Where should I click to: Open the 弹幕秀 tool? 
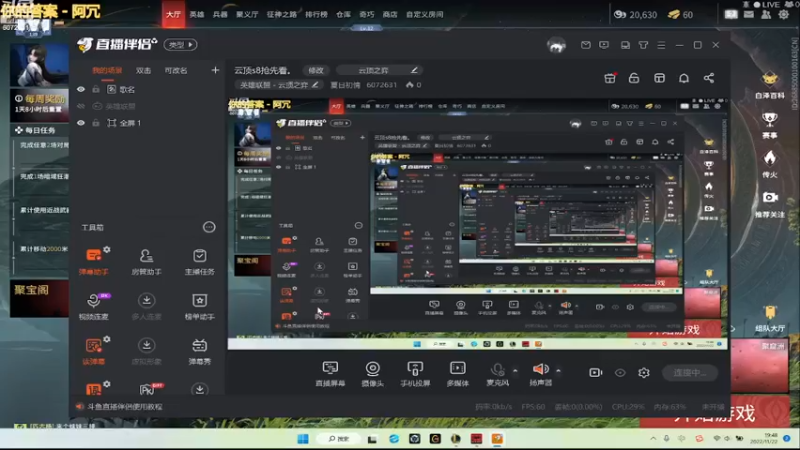point(199,352)
